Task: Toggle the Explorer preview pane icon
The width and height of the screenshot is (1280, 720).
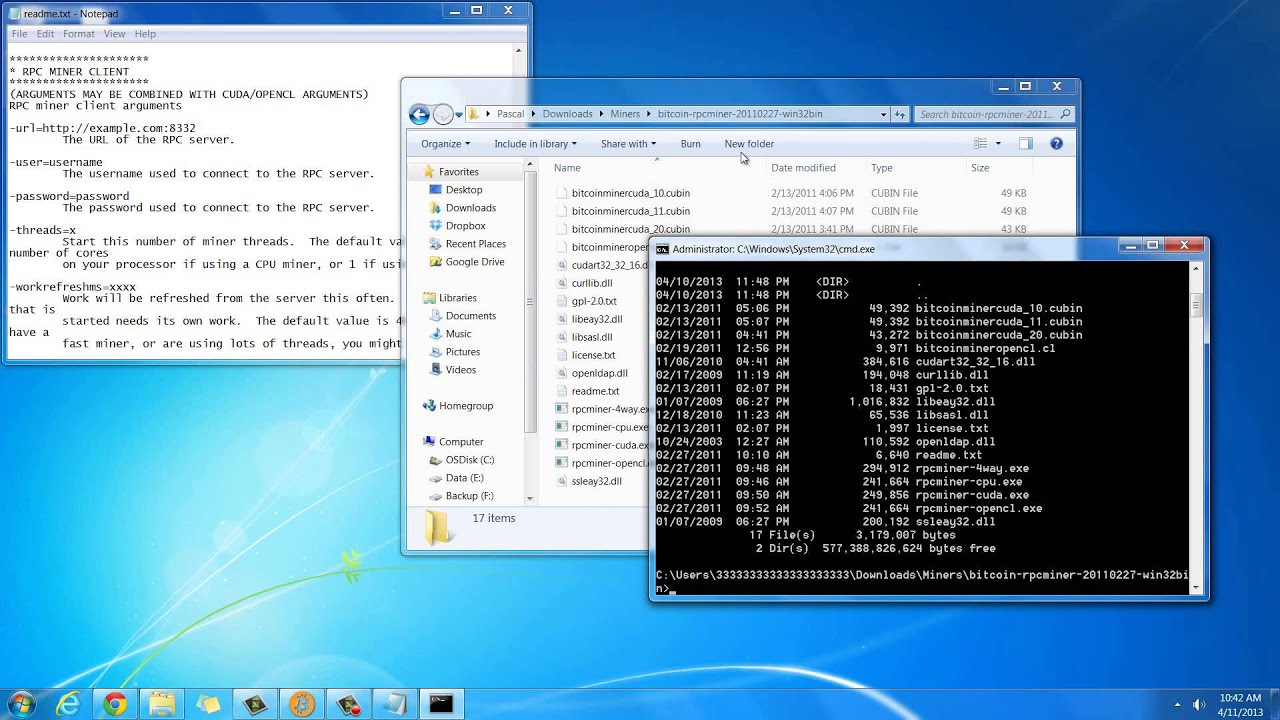Action: 1025,144
